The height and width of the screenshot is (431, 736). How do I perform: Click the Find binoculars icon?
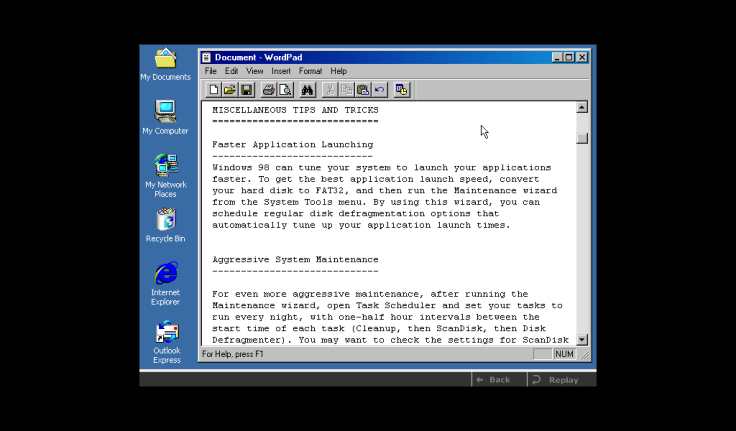pyautogui.click(x=307, y=90)
